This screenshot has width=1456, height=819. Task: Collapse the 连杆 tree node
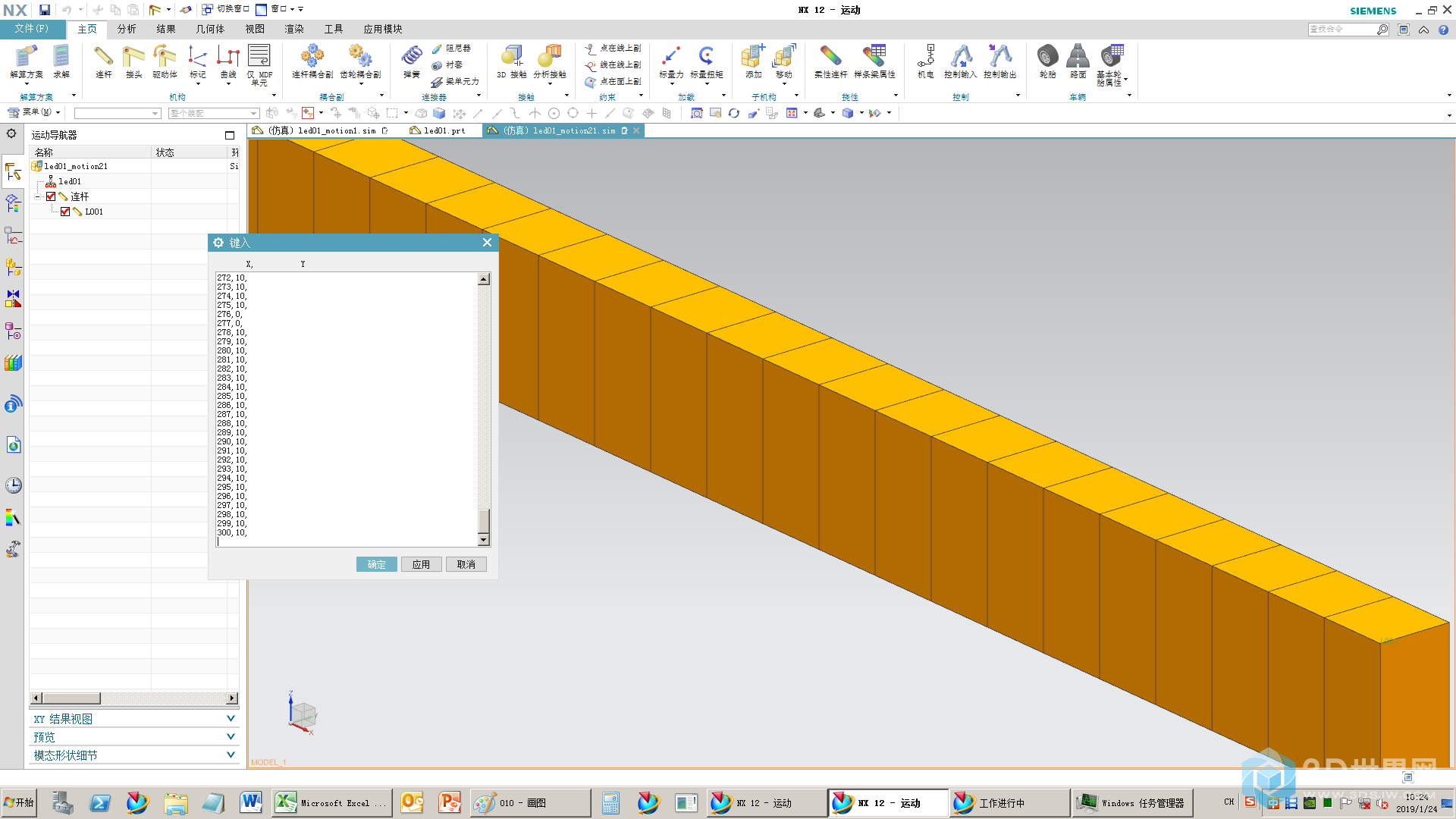(37, 196)
